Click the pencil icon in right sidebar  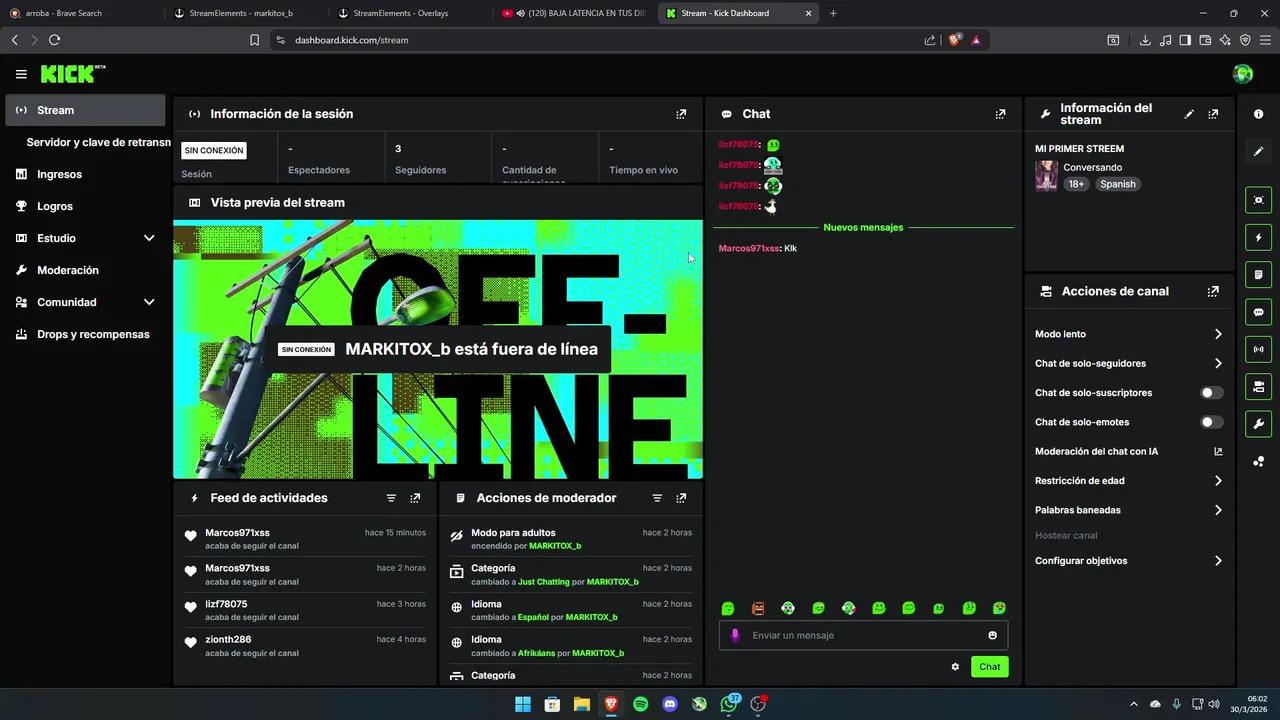click(1258, 151)
